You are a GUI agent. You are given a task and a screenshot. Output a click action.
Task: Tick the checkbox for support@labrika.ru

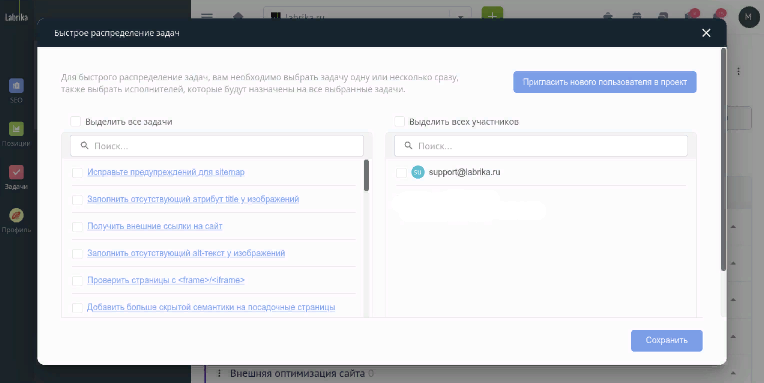(x=401, y=172)
